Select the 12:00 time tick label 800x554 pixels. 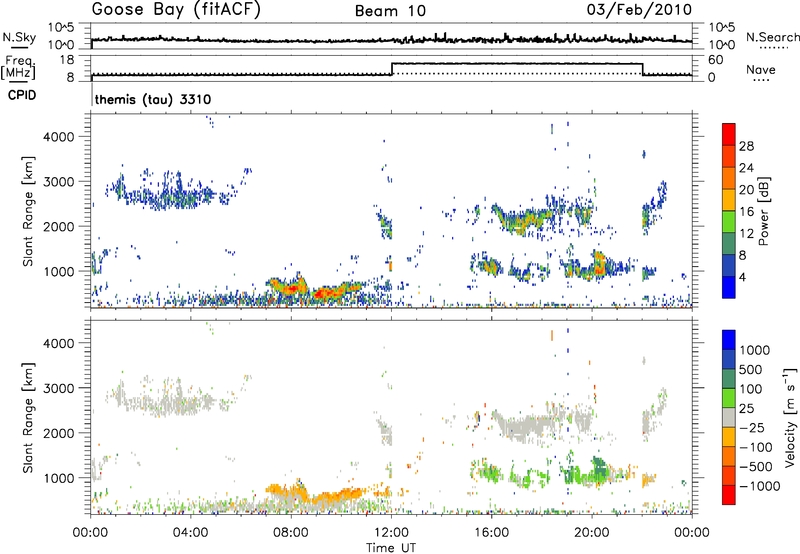pos(391,533)
